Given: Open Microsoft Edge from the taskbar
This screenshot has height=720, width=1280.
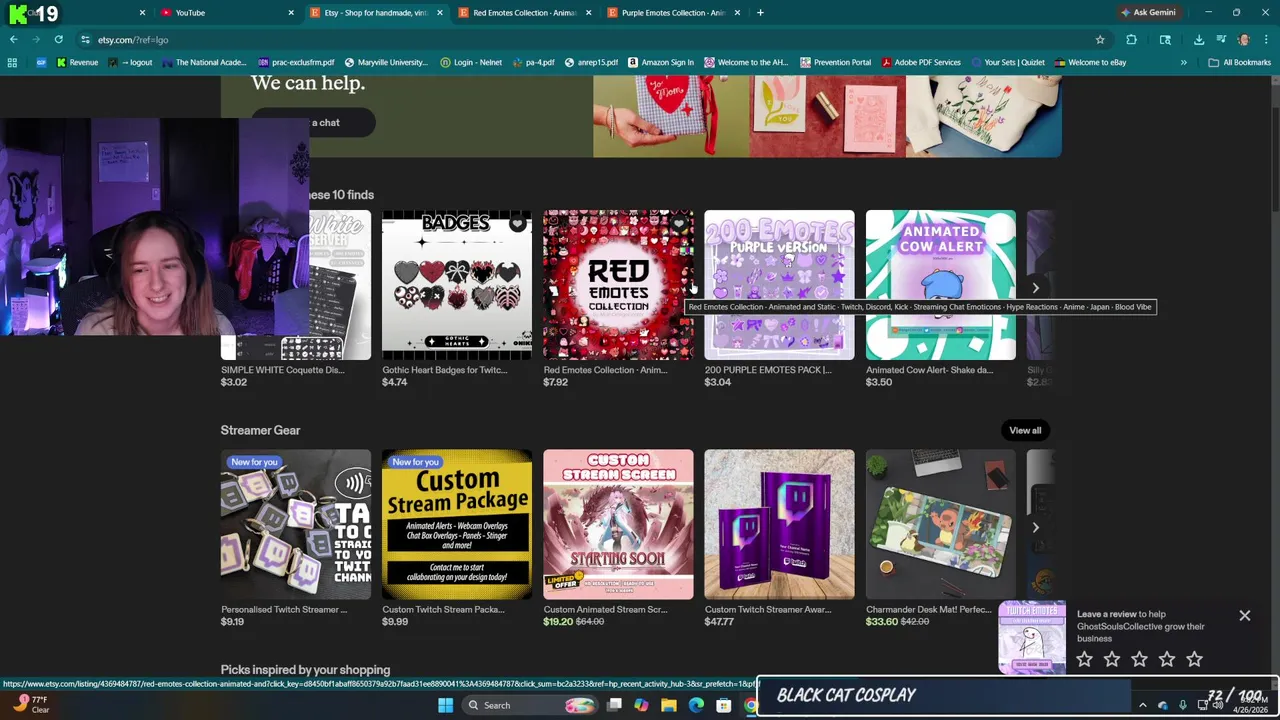Looking at the screenshot, I should coord(696,705).
